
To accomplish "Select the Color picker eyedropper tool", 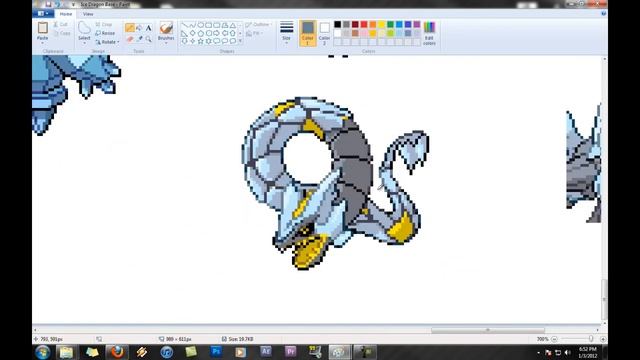I will point(139,39).
